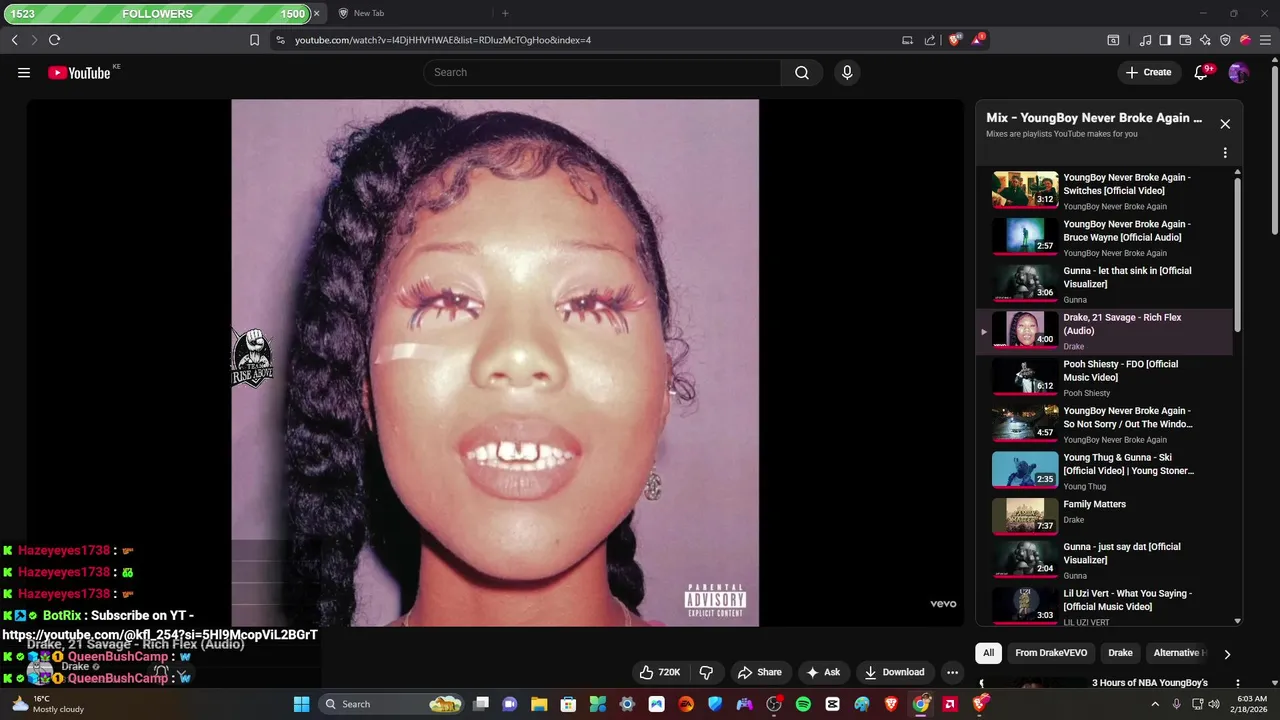Click the search magnifier button

802,72
